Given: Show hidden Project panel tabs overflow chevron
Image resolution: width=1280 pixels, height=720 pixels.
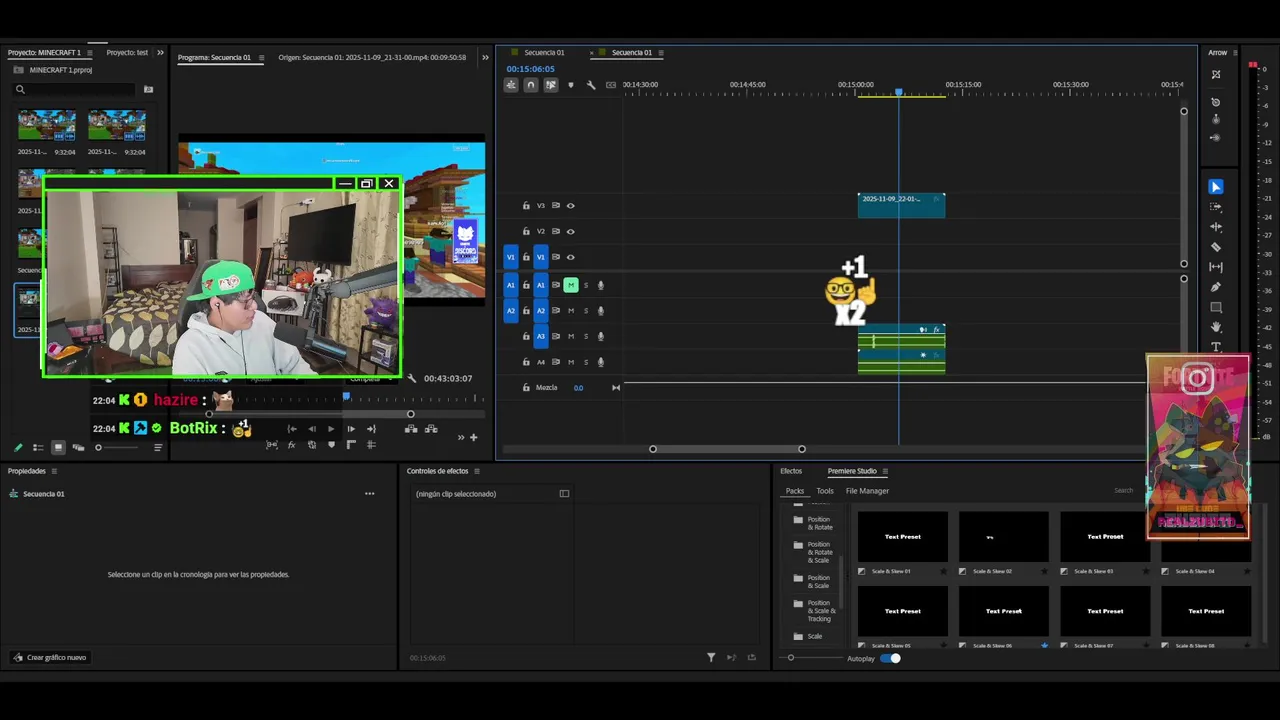Looking at the screenshot, I should point(160,52).
